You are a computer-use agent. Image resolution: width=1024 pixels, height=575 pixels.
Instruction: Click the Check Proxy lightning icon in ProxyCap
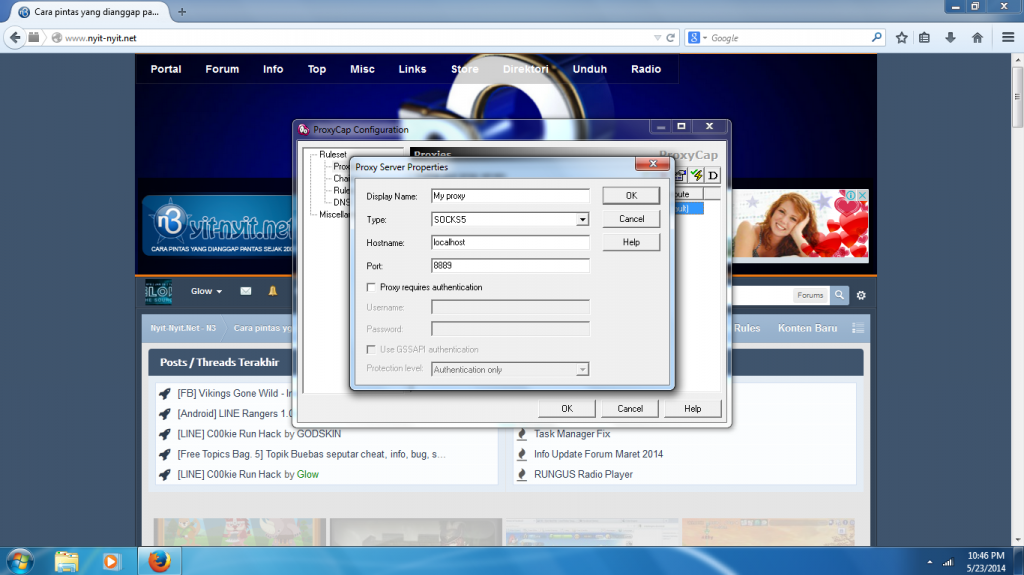click(x=697, y=175)
